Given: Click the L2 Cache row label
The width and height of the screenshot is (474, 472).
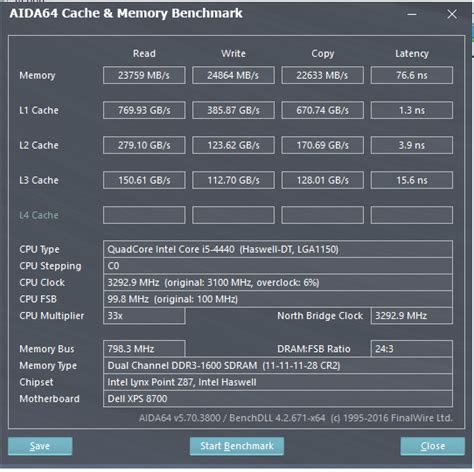Looking at the screenshot, I should pyautogui.click(x=39, y=145).
